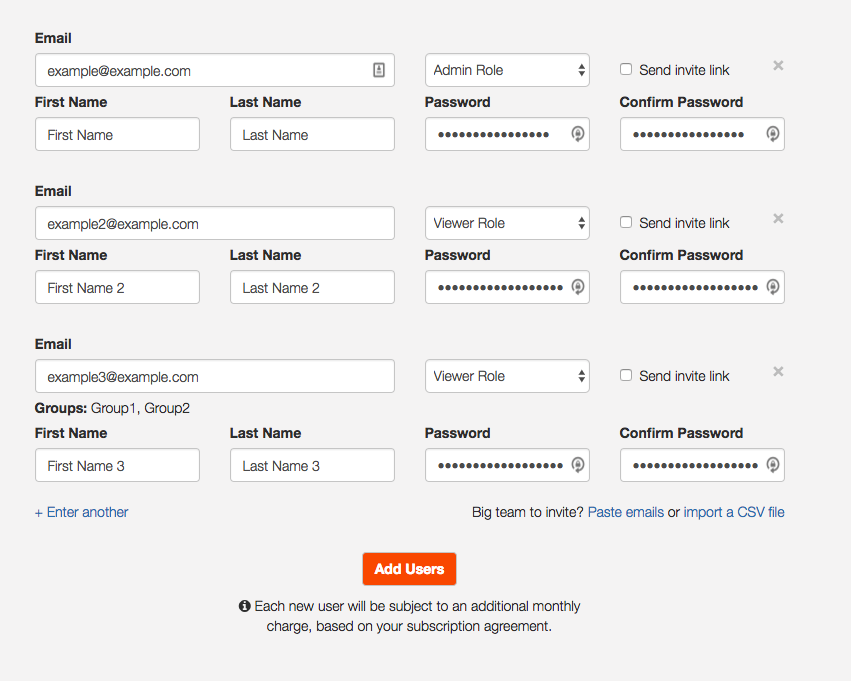Click password manager icon in first Password field

click(x=577, y=133)
